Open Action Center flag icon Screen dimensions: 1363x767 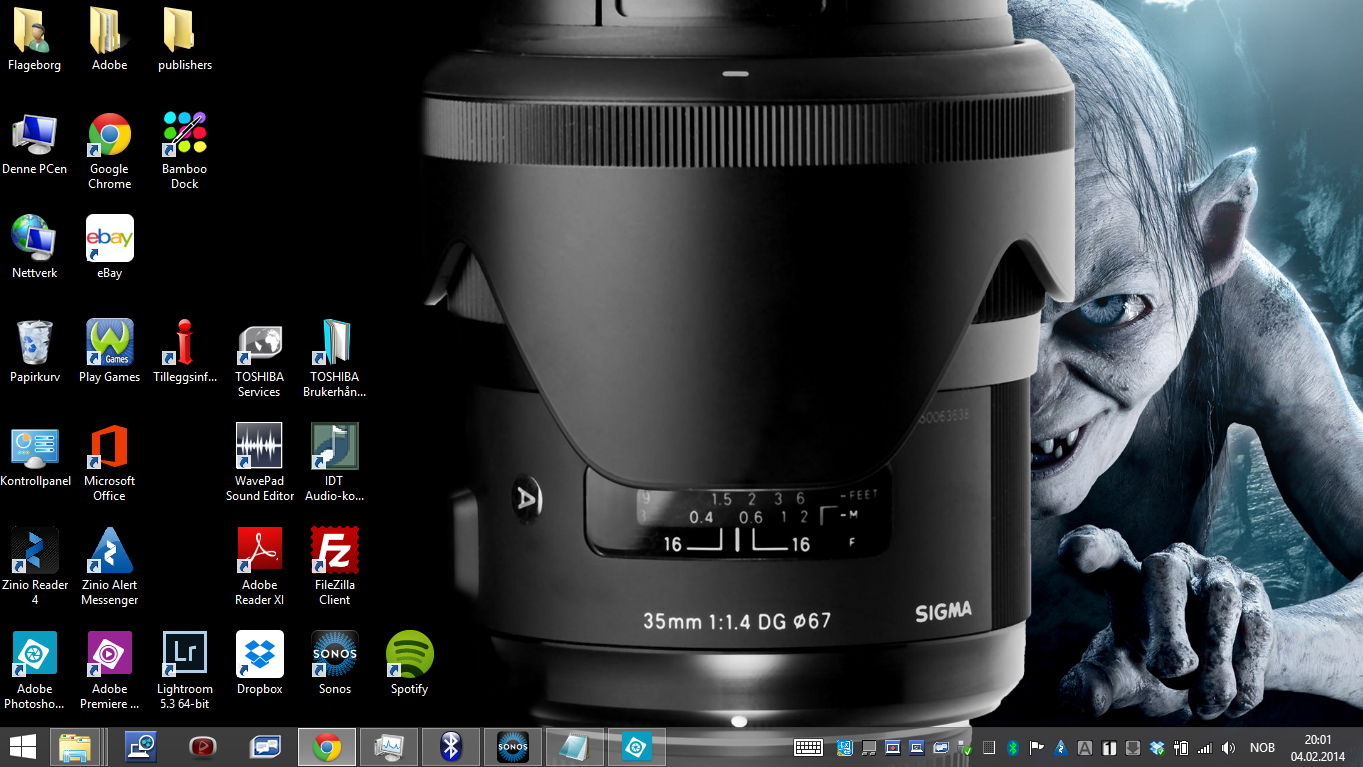coord(1037,748)
